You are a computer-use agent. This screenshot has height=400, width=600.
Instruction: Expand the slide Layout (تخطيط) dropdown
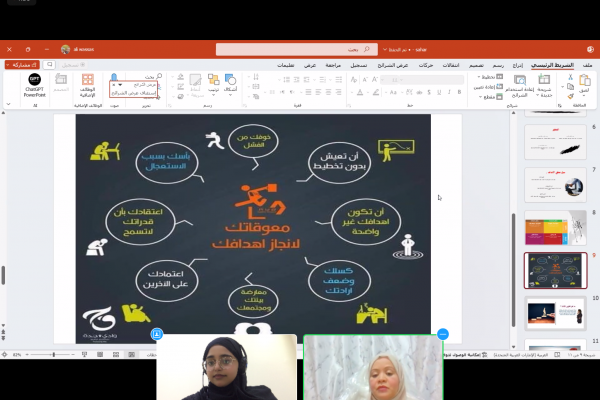489,76
